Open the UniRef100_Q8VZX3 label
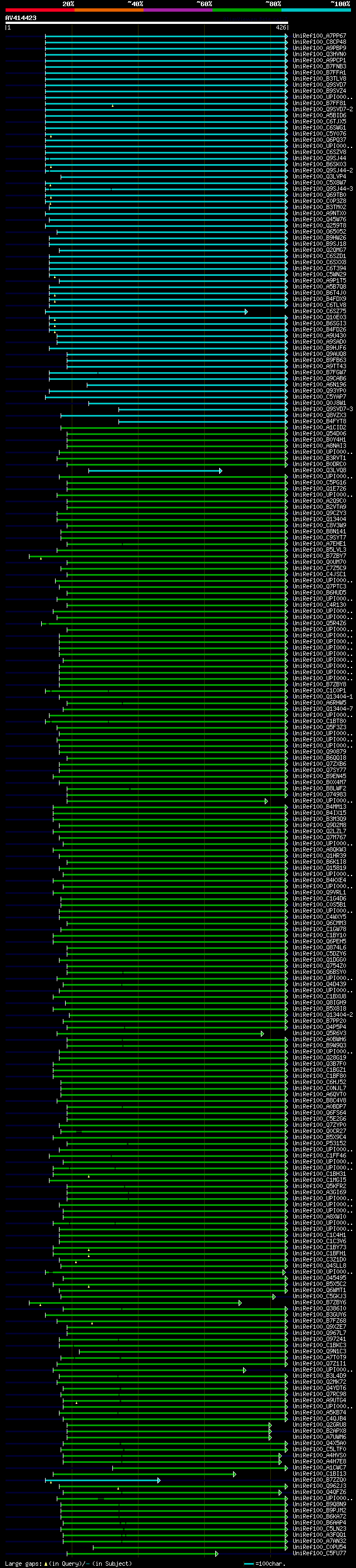 pyautogui.click(x=319, y=415)
